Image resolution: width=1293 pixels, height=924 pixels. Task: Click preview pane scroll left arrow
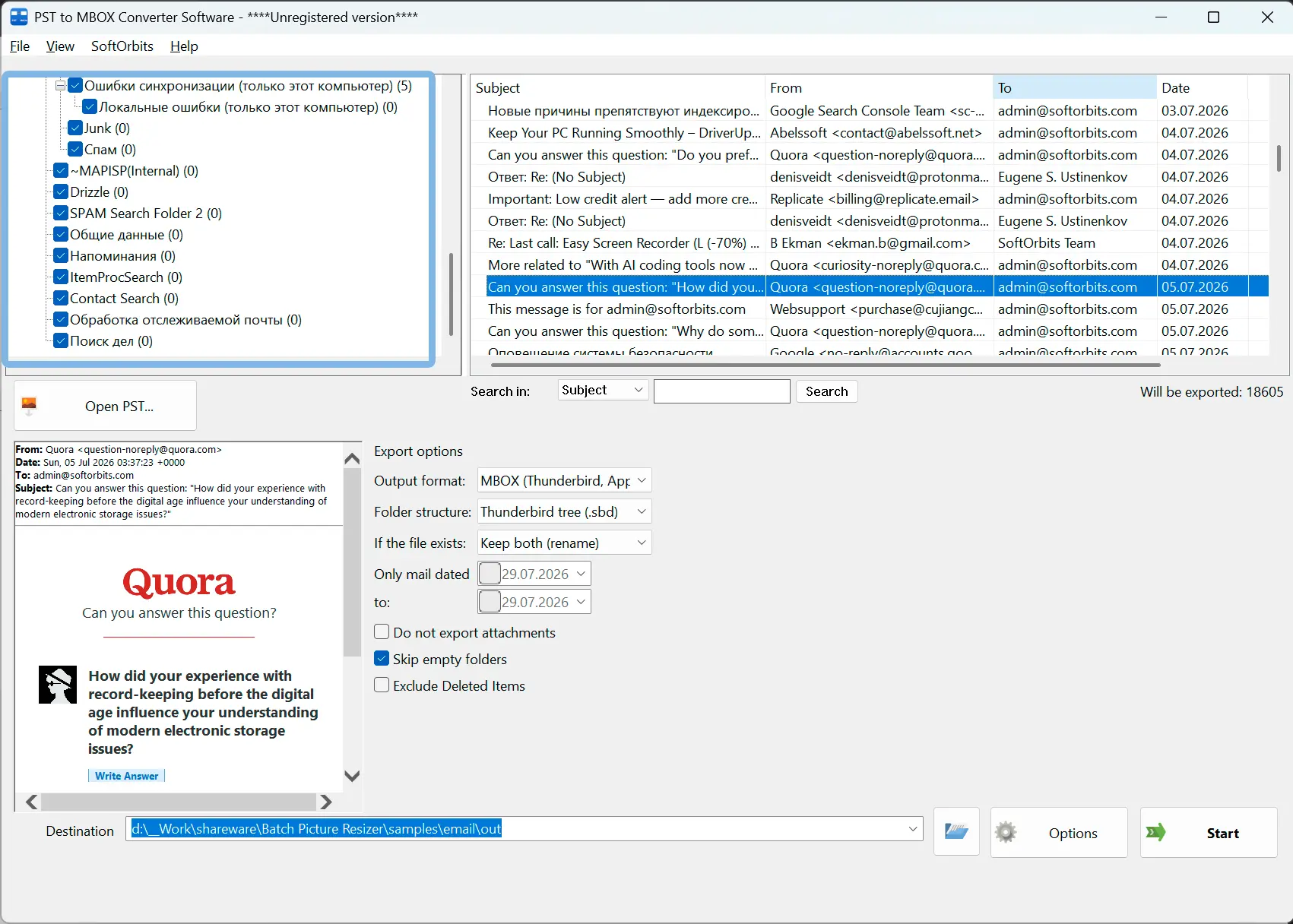(x=31, y=802)
